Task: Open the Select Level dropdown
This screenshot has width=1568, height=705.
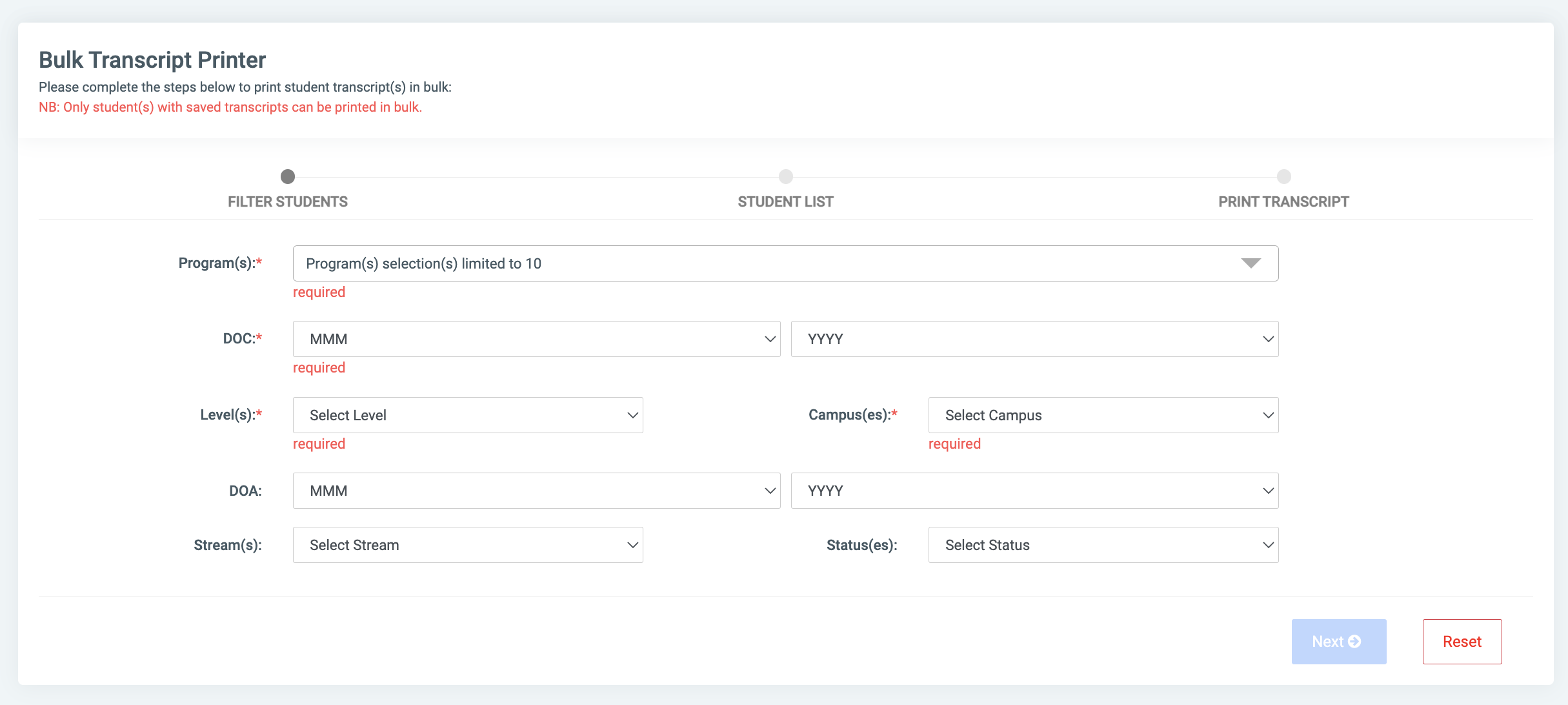Action: tap(468, 415)
